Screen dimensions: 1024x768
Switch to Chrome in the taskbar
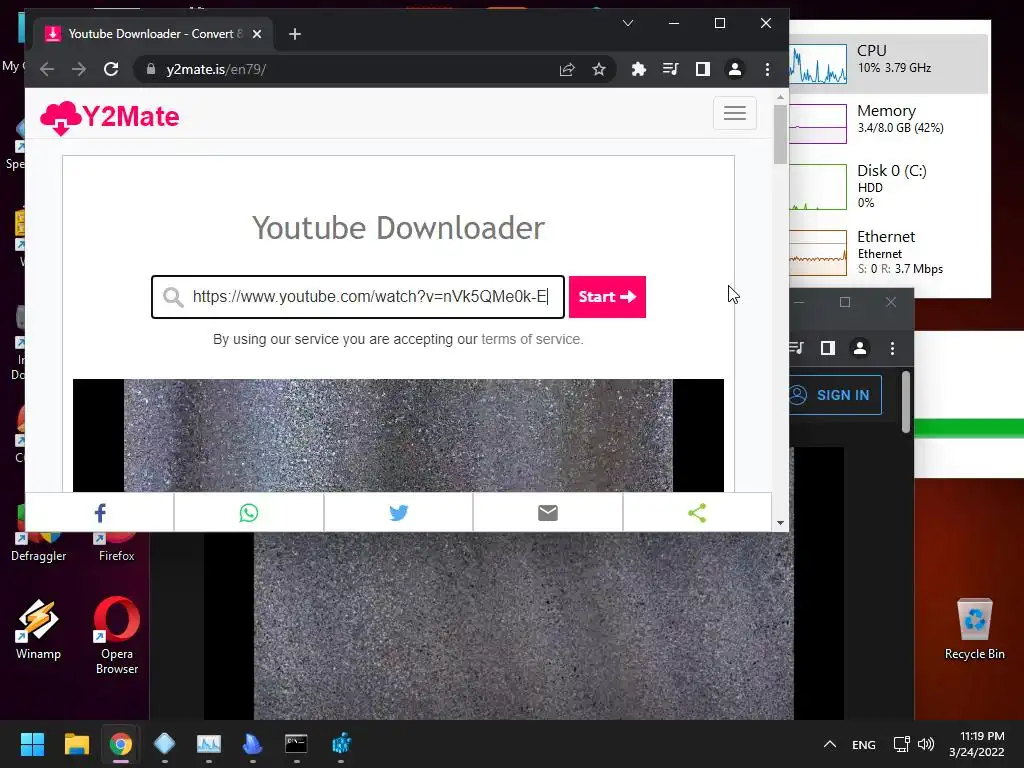(x=121, y=744)
